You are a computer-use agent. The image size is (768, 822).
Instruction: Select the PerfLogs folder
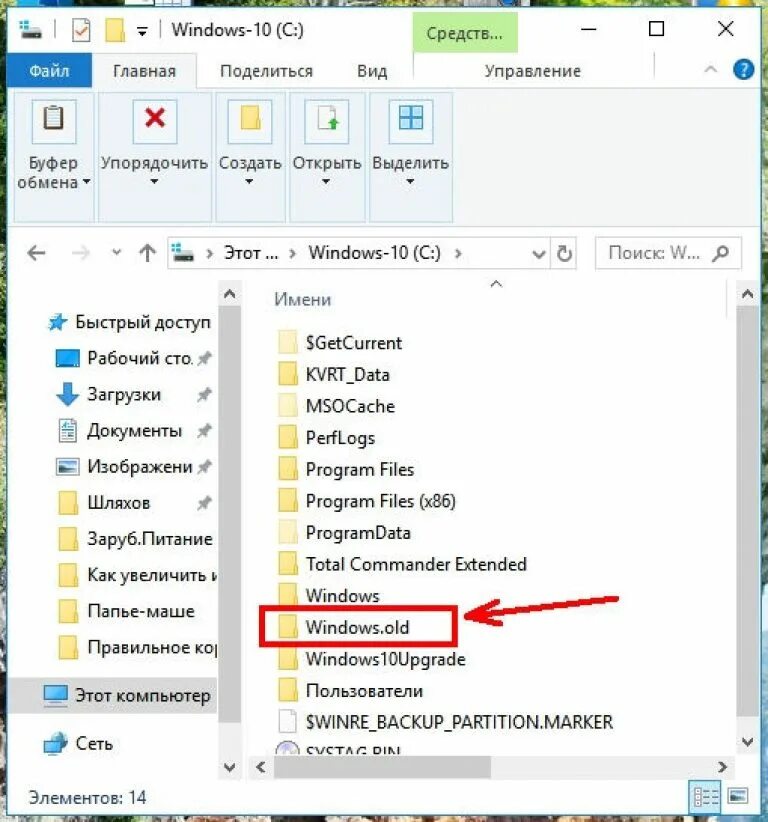pos(327,438)
